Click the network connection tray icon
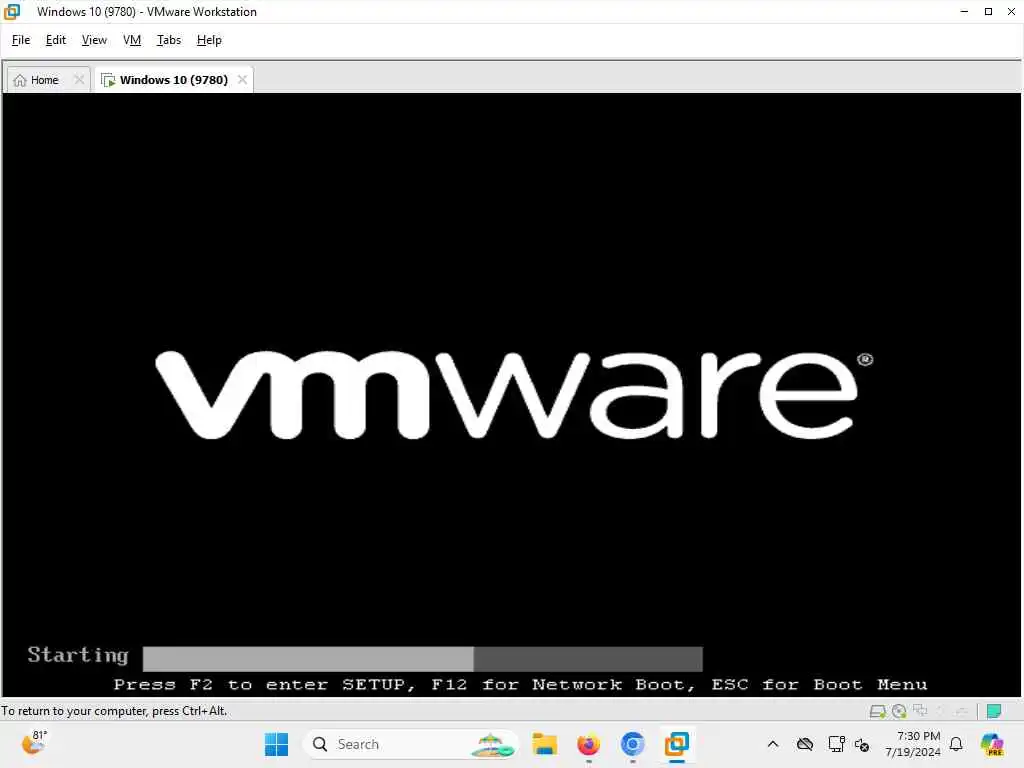The height and width of the screenshot is (768, 1024). click(837, 744)
